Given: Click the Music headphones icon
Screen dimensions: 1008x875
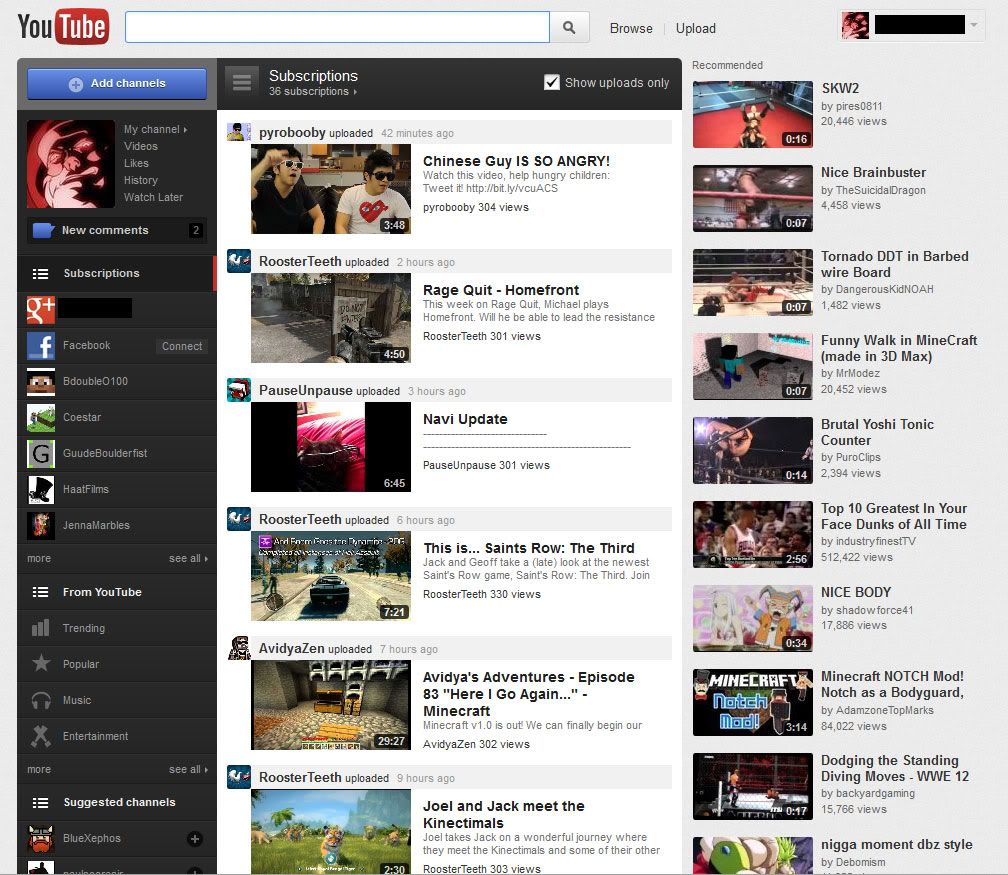Looking at the screenshot, I should point(41,700).
